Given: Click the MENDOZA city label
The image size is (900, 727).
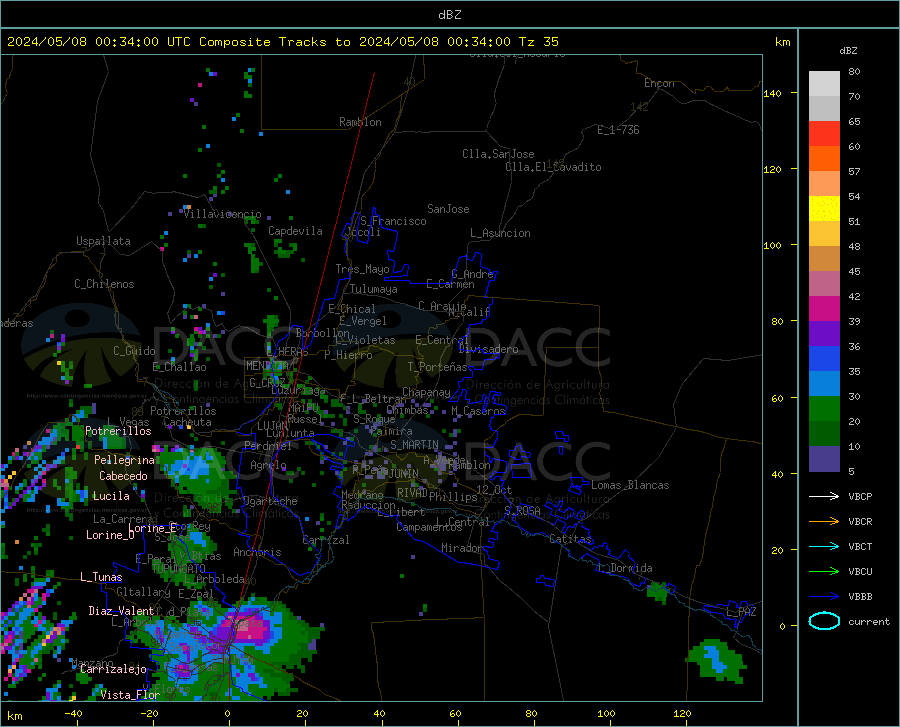Looking at the screenshot, I should pyautogui.click(x=267, y=366).
